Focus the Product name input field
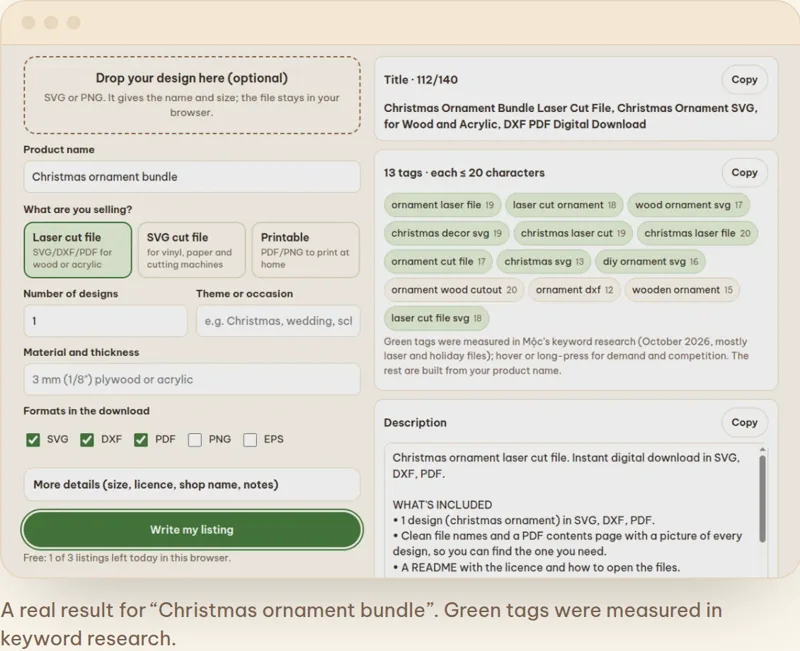800x651 pixels. point(192,177)
